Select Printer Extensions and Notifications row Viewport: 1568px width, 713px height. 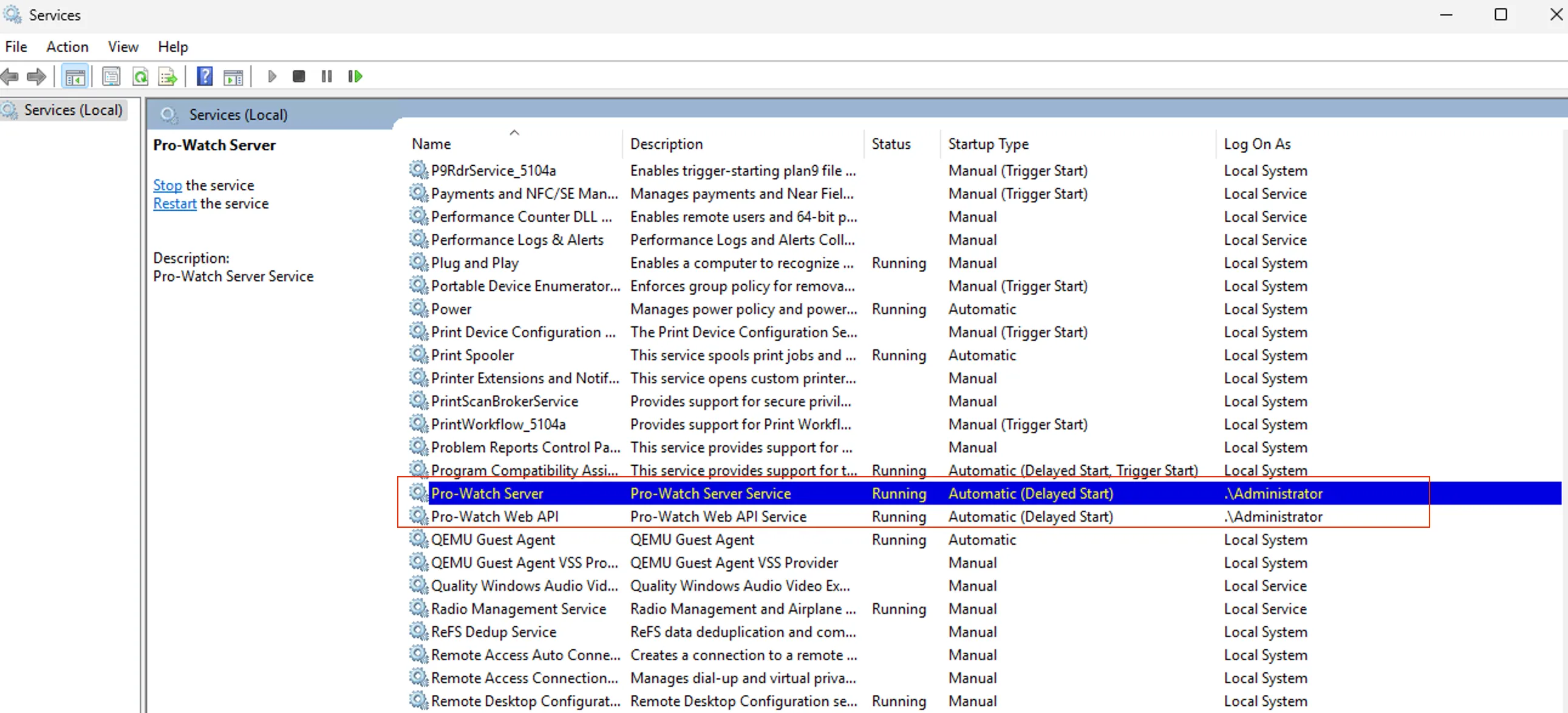[x=984, y=378]
